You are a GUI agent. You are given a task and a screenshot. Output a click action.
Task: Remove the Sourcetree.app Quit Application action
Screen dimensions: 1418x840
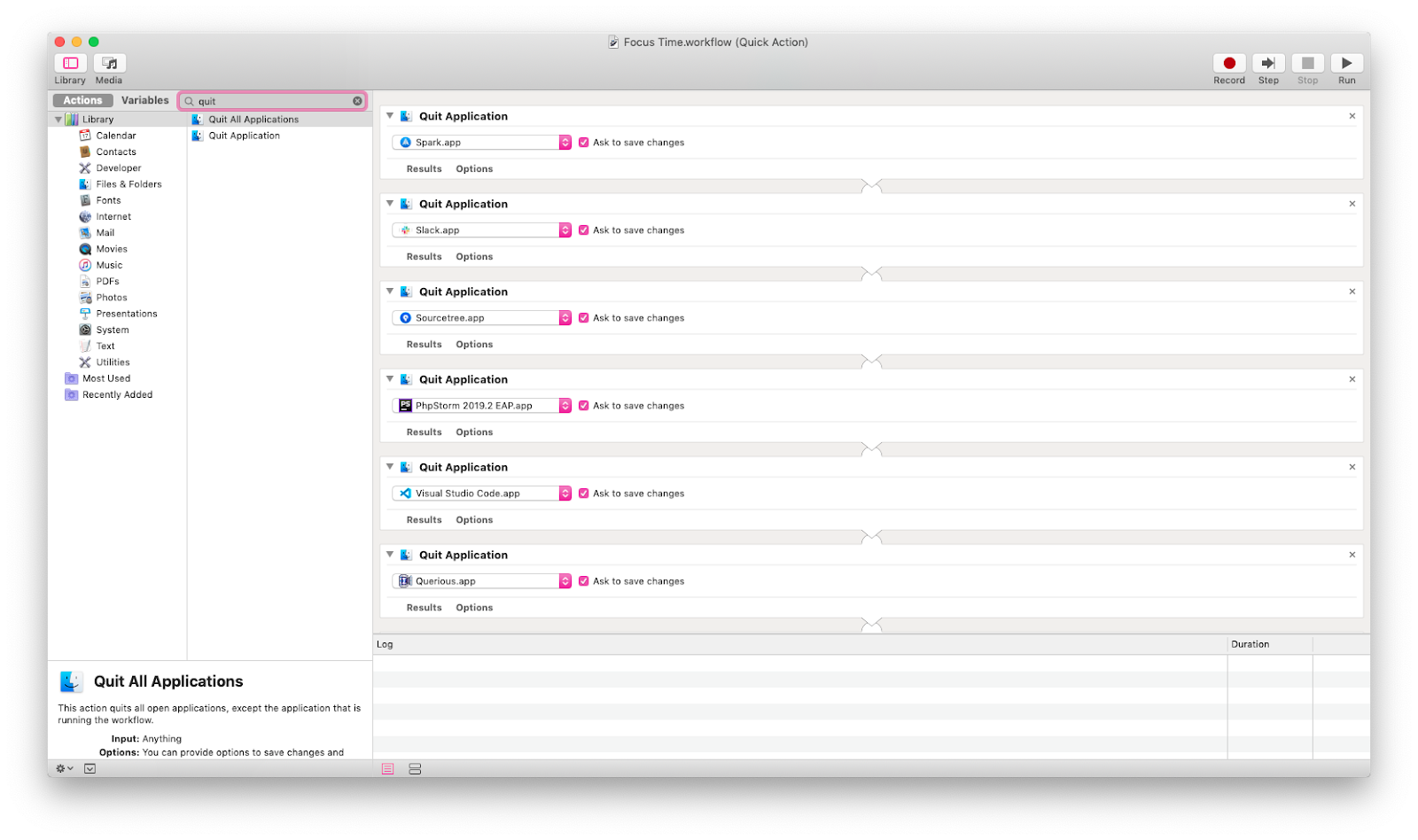(1352, 292)
